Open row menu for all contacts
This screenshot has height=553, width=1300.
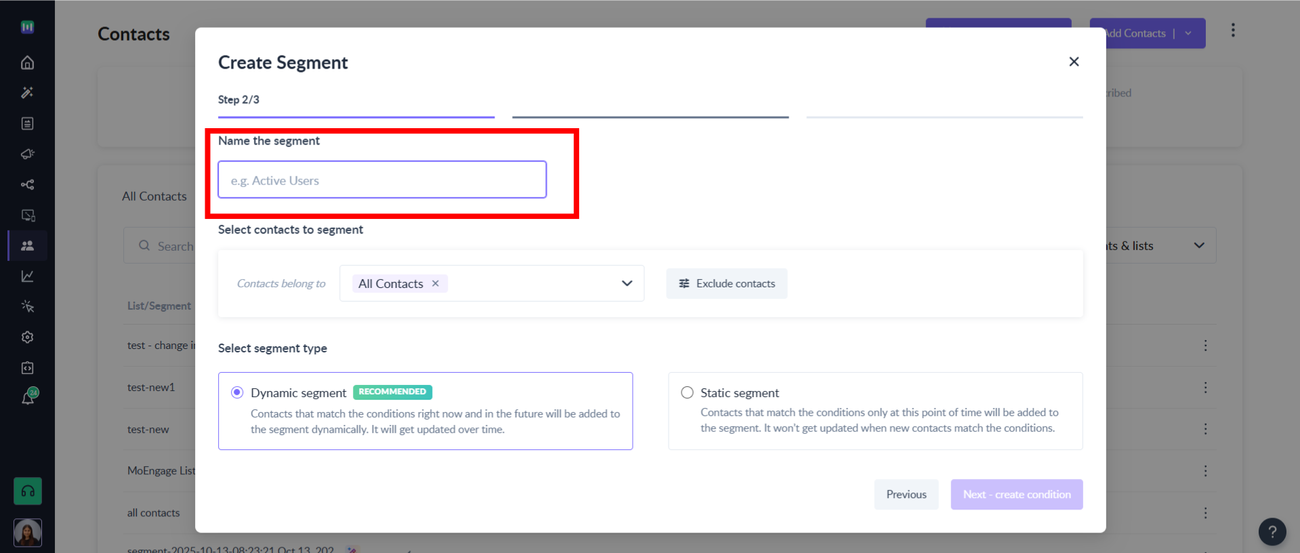point(1205,513)
